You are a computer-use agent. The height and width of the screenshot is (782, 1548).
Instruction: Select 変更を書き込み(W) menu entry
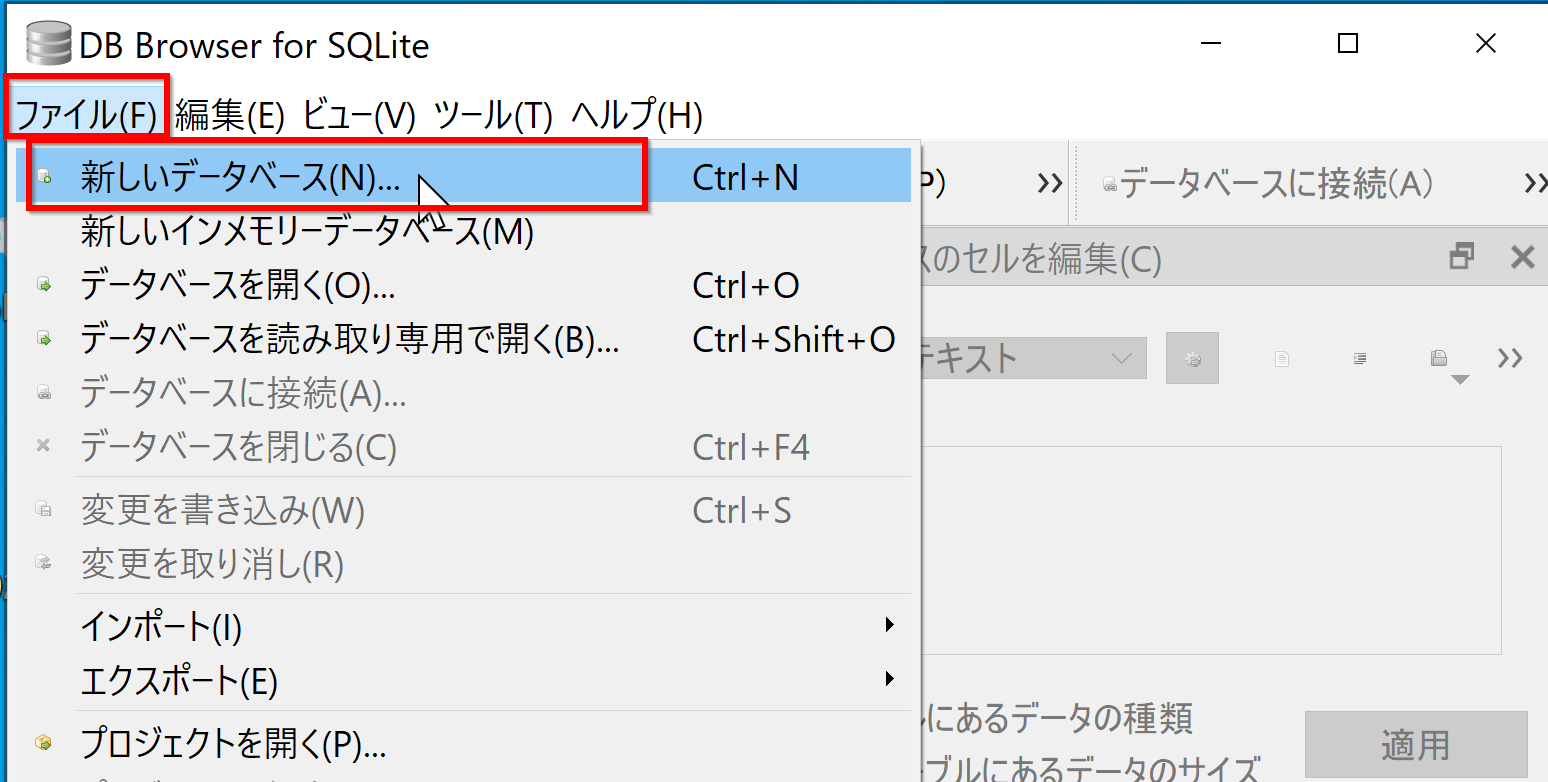tap(465, 511)
